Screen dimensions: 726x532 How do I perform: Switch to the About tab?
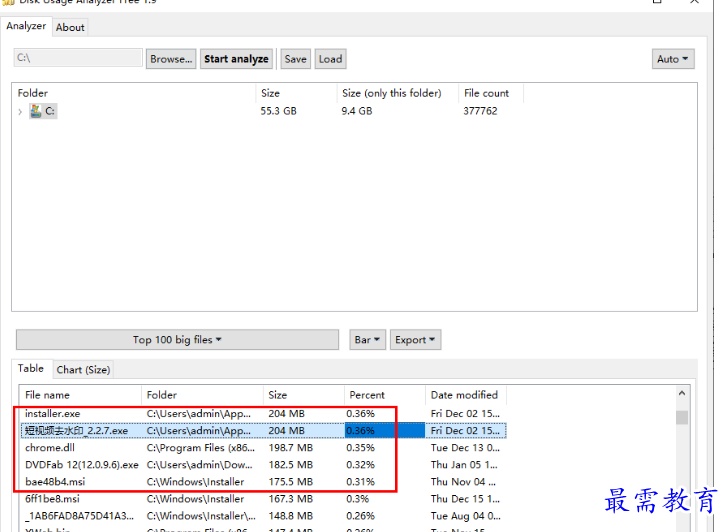click(x=70, y=27)
